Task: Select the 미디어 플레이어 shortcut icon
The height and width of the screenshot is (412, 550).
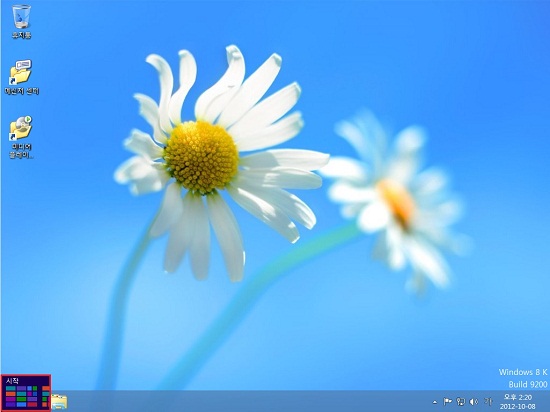Action: click(x=21, y=128)
